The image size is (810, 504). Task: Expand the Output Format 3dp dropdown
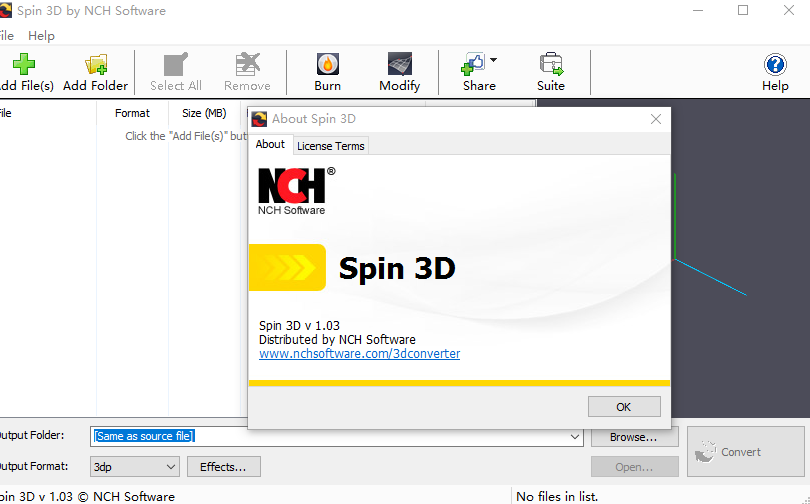[x=135, y=467]
